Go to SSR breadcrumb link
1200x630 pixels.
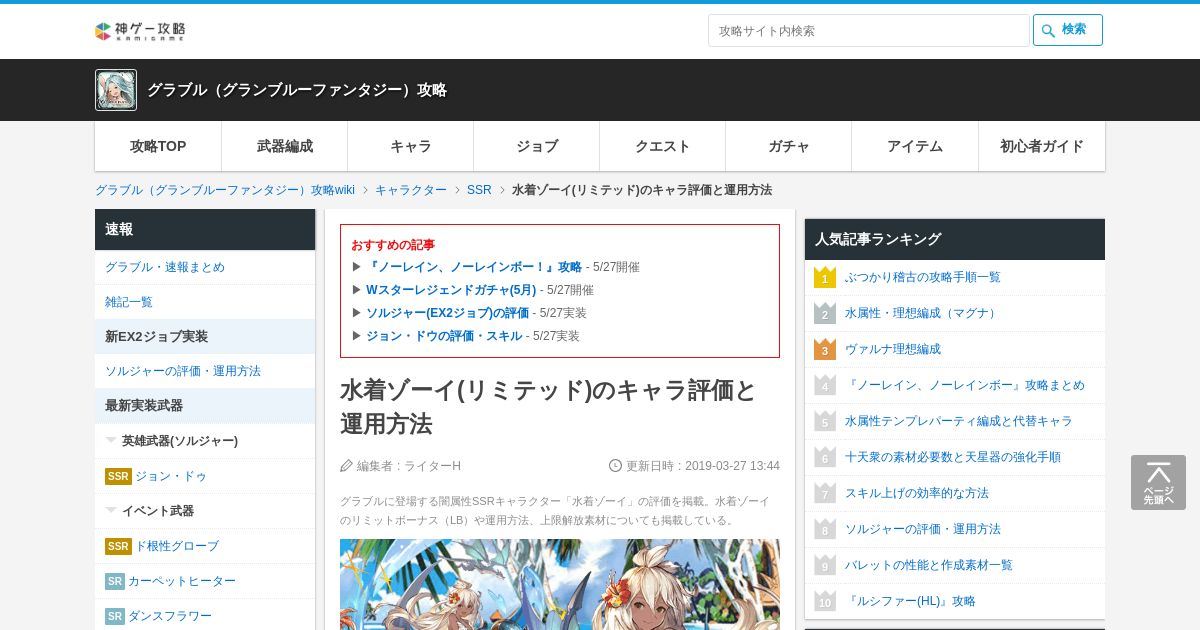click(x=479, y=190)
